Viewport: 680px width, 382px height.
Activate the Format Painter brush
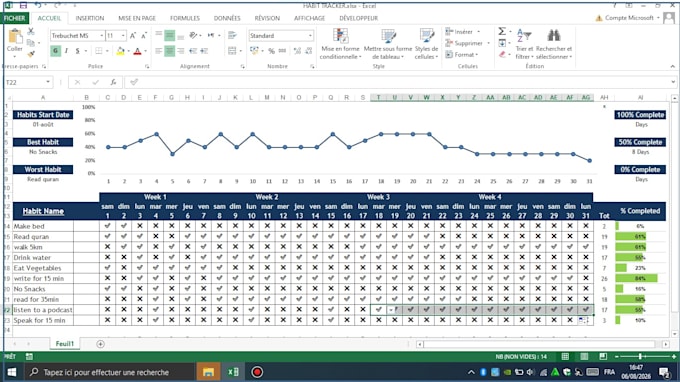pyautogui.click(x=31, y=54)
